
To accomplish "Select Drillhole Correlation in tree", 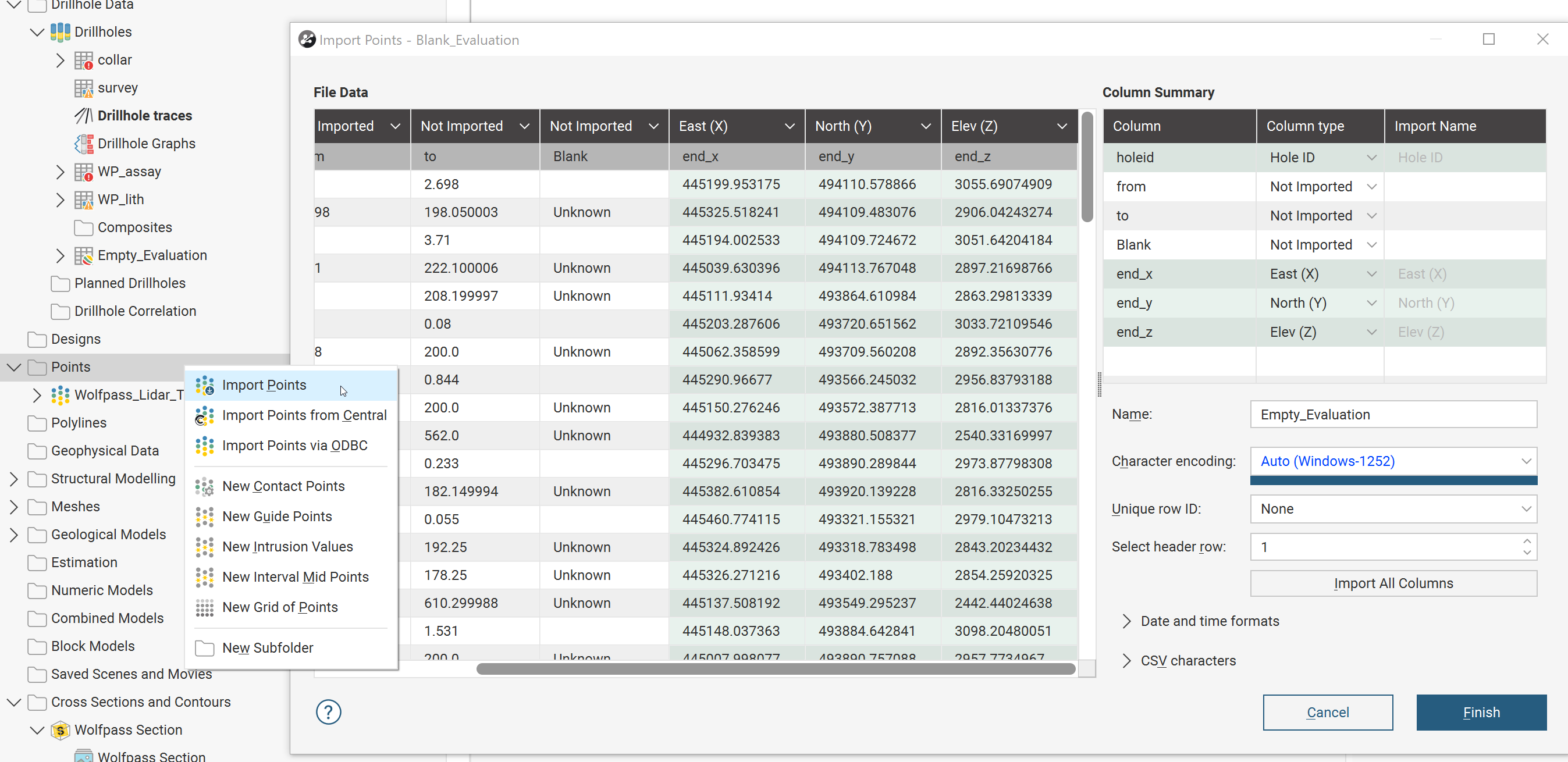I will coord(135,311).
